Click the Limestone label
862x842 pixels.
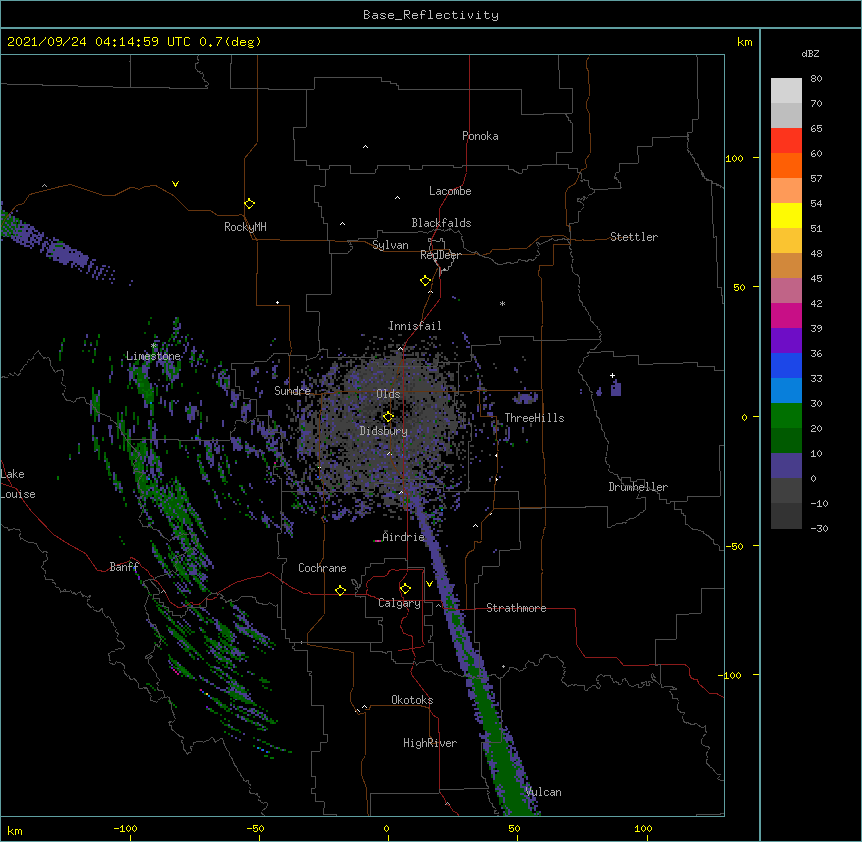(x=153, y=356)
